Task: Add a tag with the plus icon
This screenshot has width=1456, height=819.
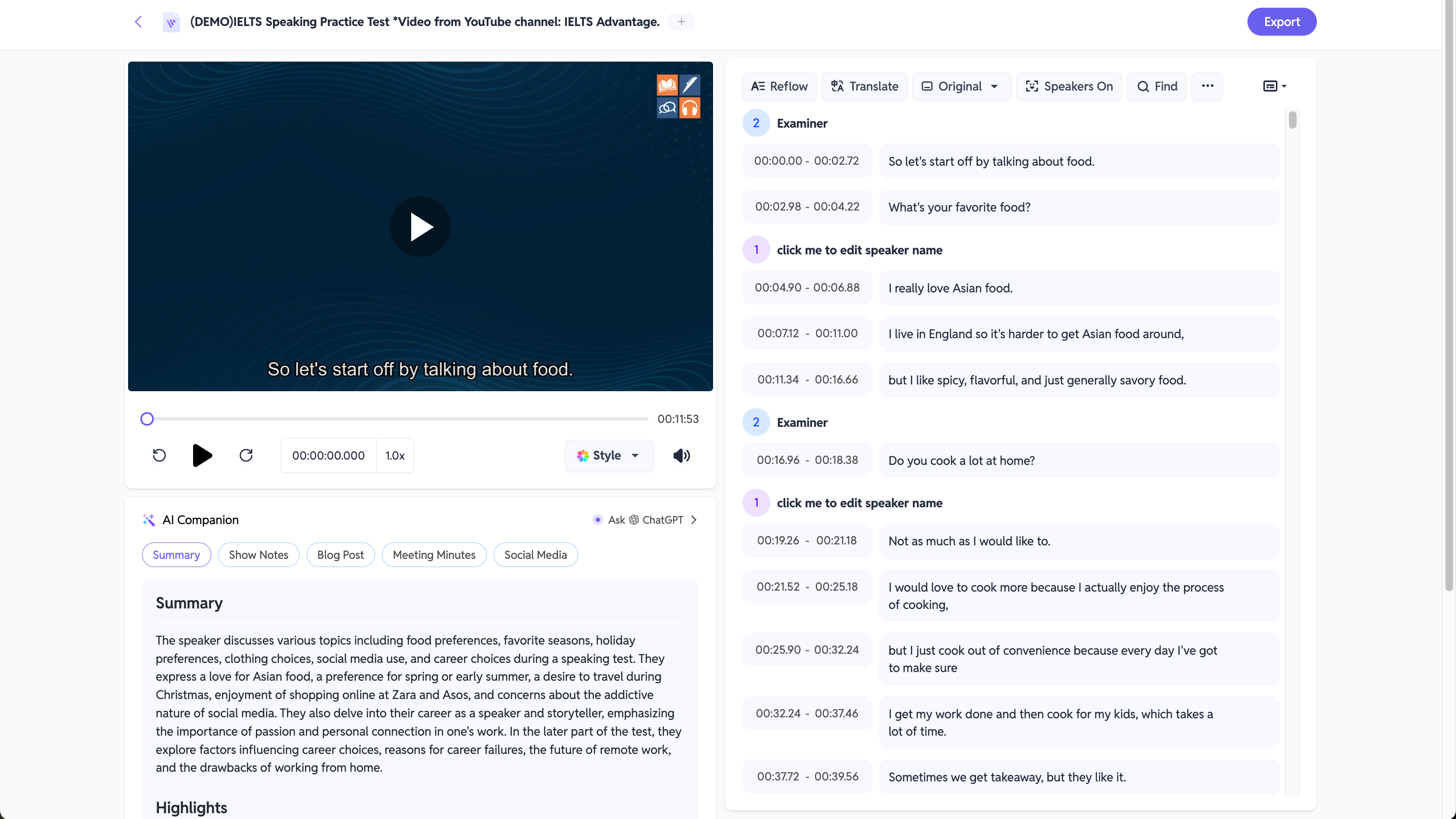Action: coord(682,22)
